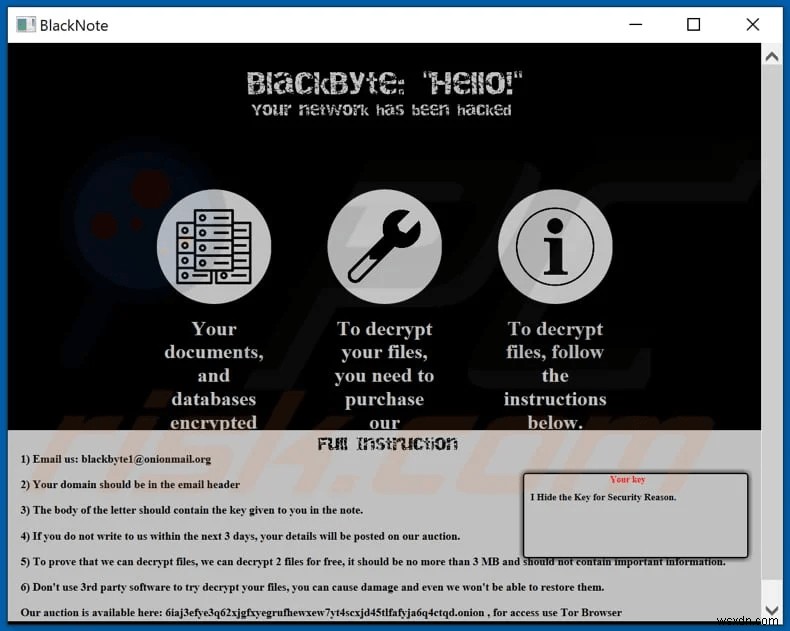Click instruction 2 about domain in email header
The image size is (790, 631).
coord(130,485)
